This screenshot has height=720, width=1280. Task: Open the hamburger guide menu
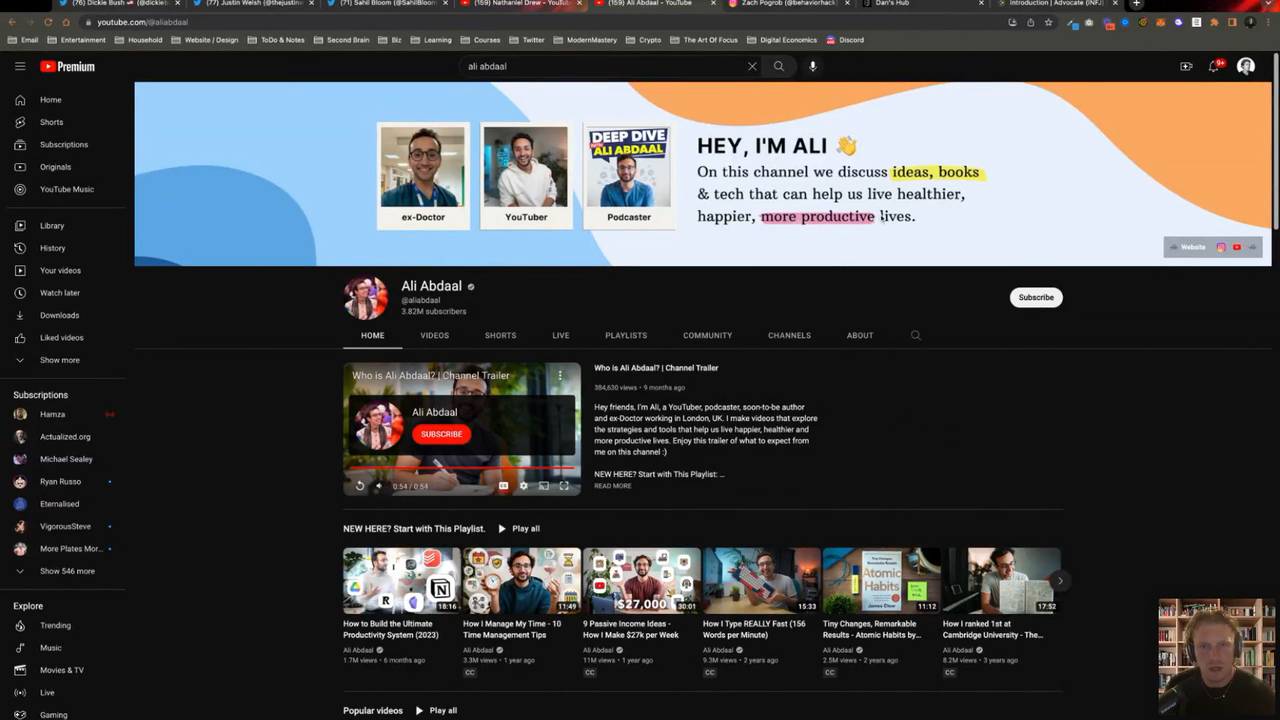[x=20, y=66]
